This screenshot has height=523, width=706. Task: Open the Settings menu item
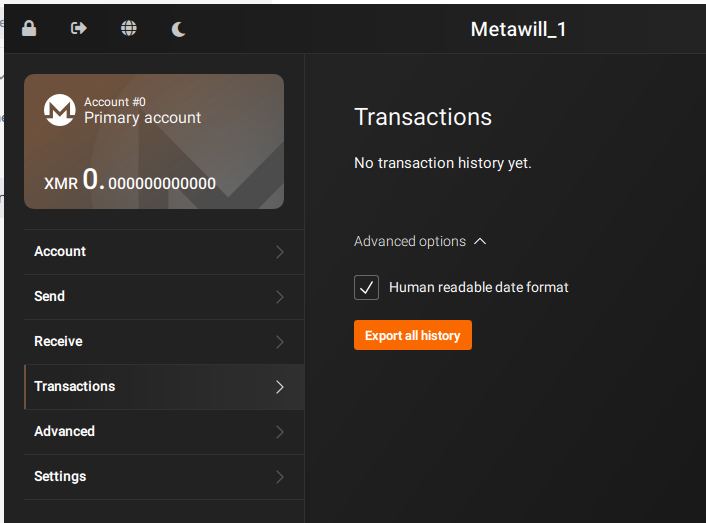pos(60,477)
